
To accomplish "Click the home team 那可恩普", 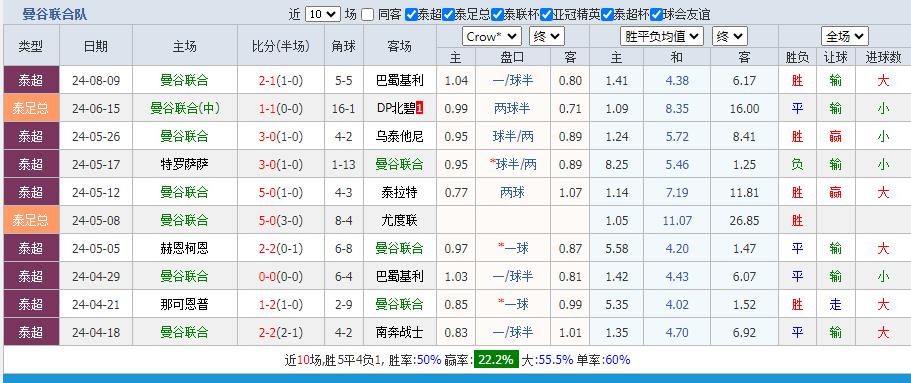I will [184, 304].
